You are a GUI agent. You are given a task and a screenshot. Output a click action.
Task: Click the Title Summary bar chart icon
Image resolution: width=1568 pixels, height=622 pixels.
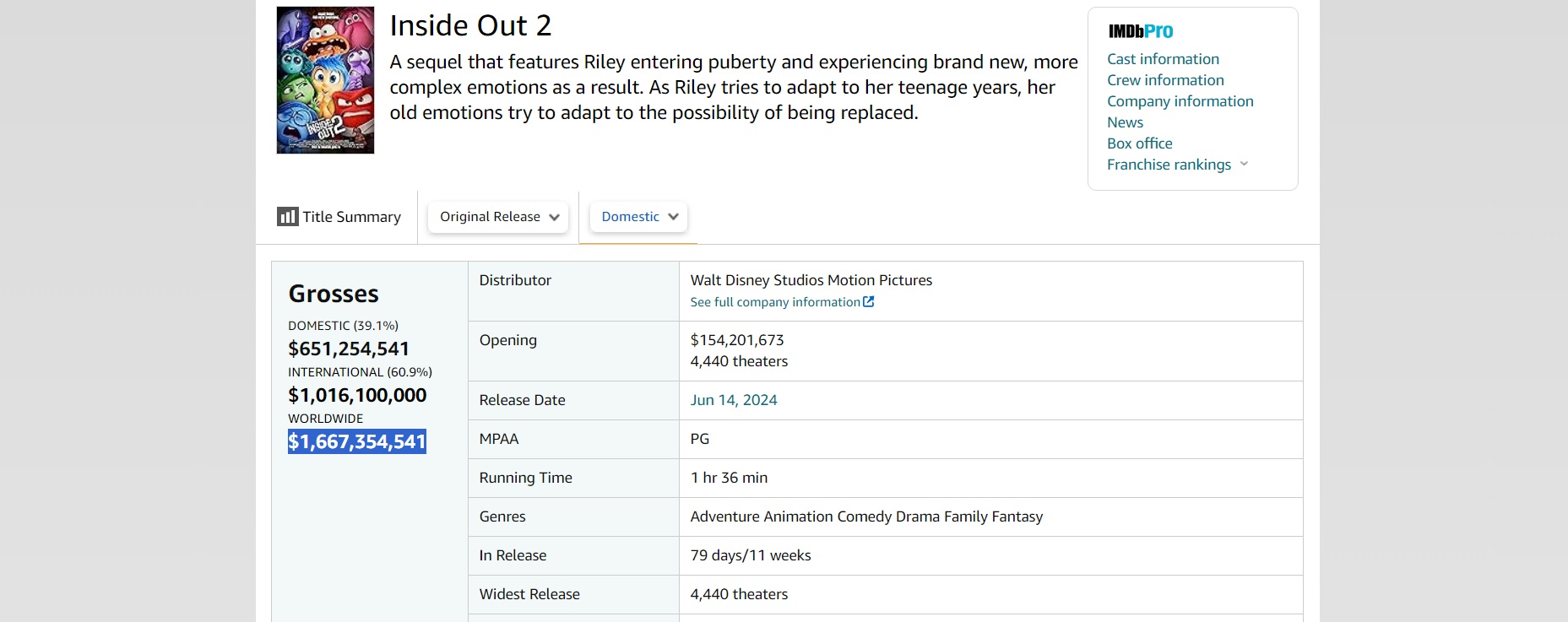pyautogui.click(x=287, y=217)
